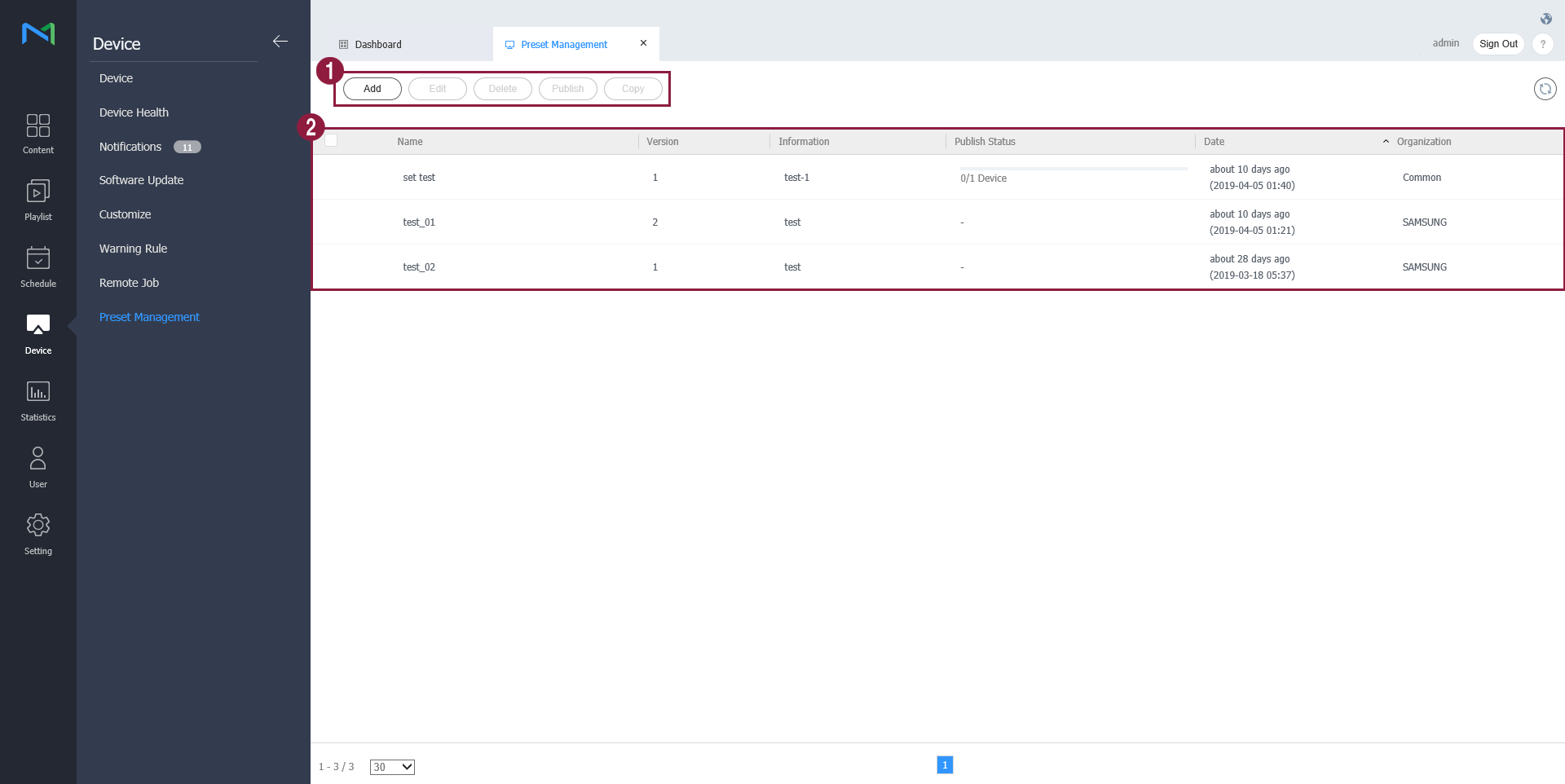The width and height of the screenshot is (1565, 784).
Task: Open the rows-per-page dropdown showing 30
Action: point(392,767)
